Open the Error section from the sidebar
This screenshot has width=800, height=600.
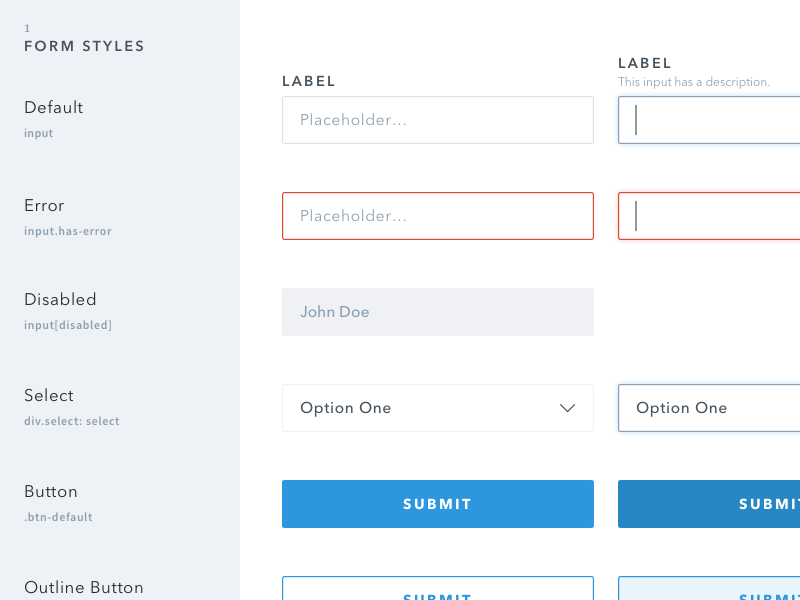(44, 205)
